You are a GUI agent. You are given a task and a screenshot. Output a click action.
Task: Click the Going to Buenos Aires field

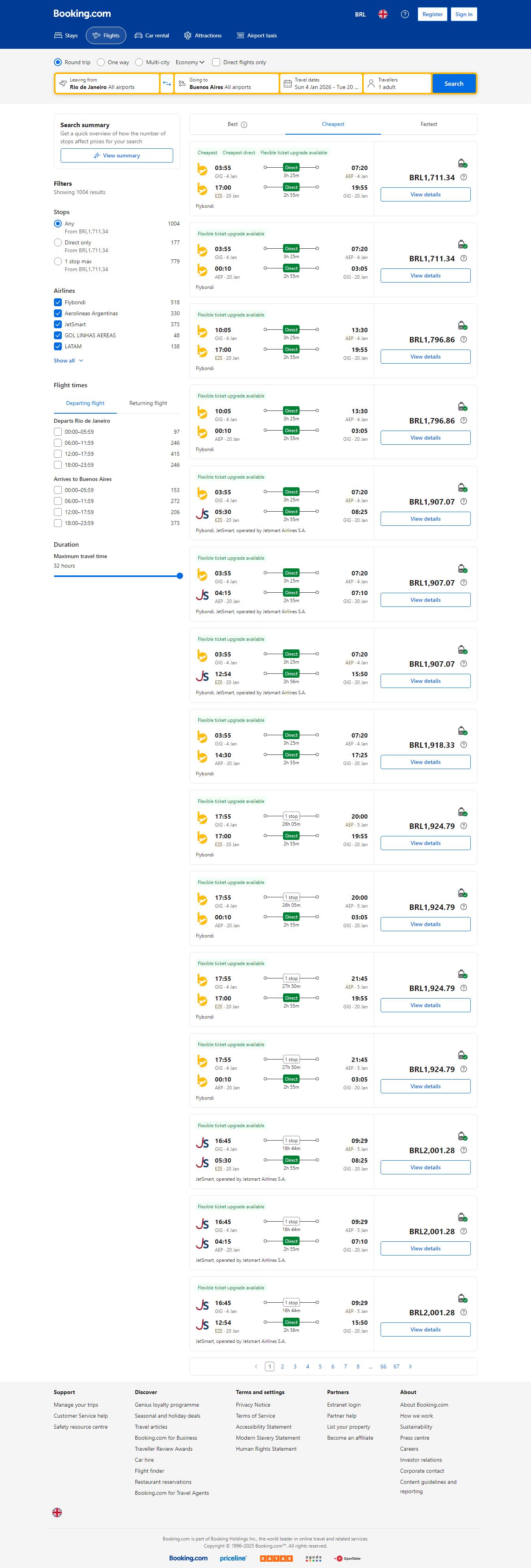[226, 83]
